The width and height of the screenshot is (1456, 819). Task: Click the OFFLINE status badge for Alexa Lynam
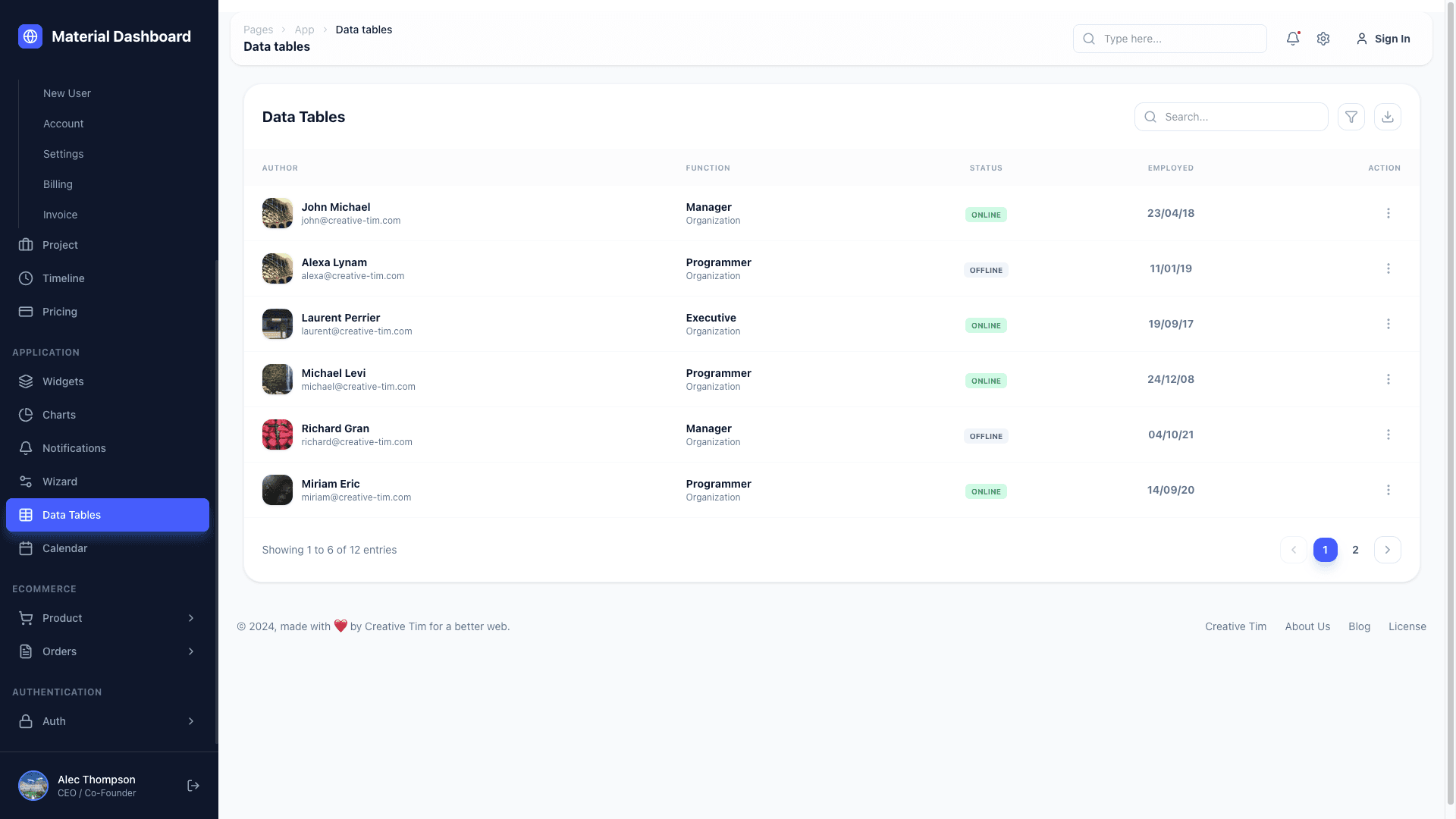coord(986,269)
